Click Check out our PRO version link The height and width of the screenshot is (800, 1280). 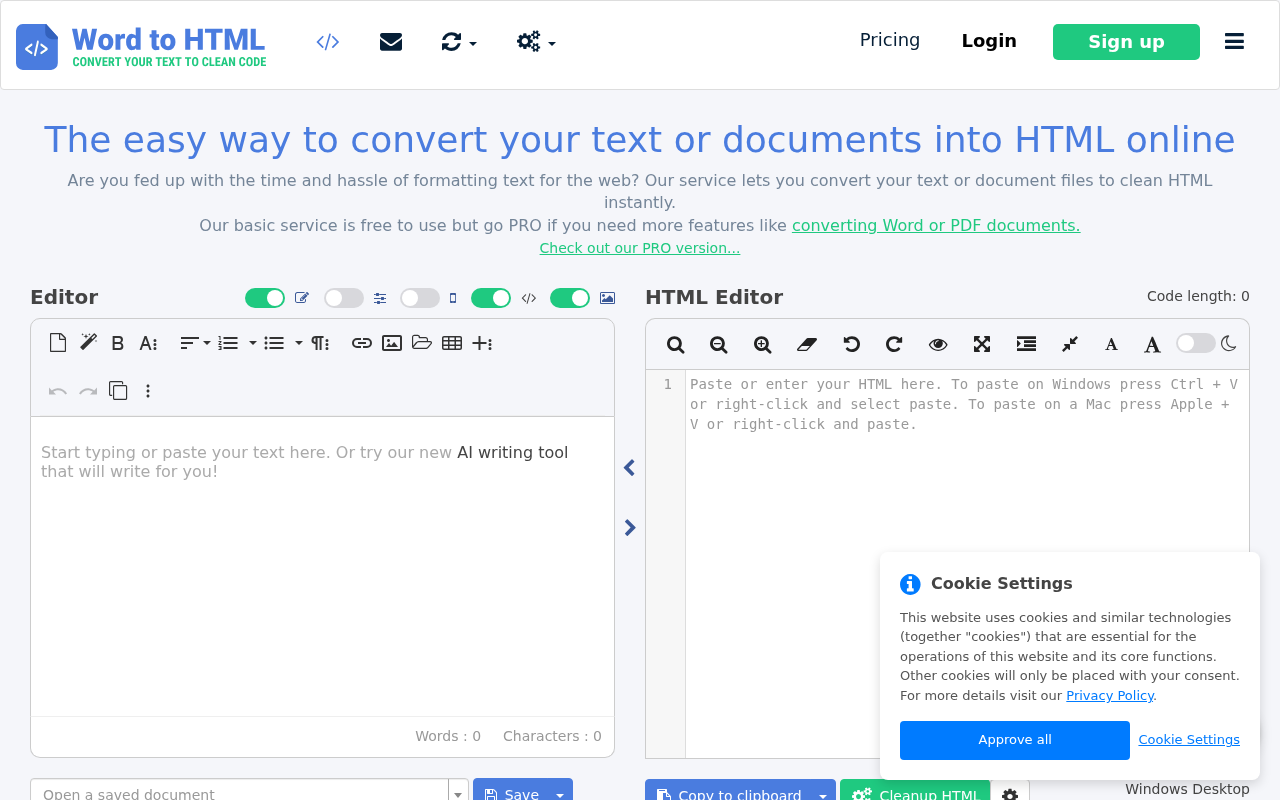(x=640, y=248)
